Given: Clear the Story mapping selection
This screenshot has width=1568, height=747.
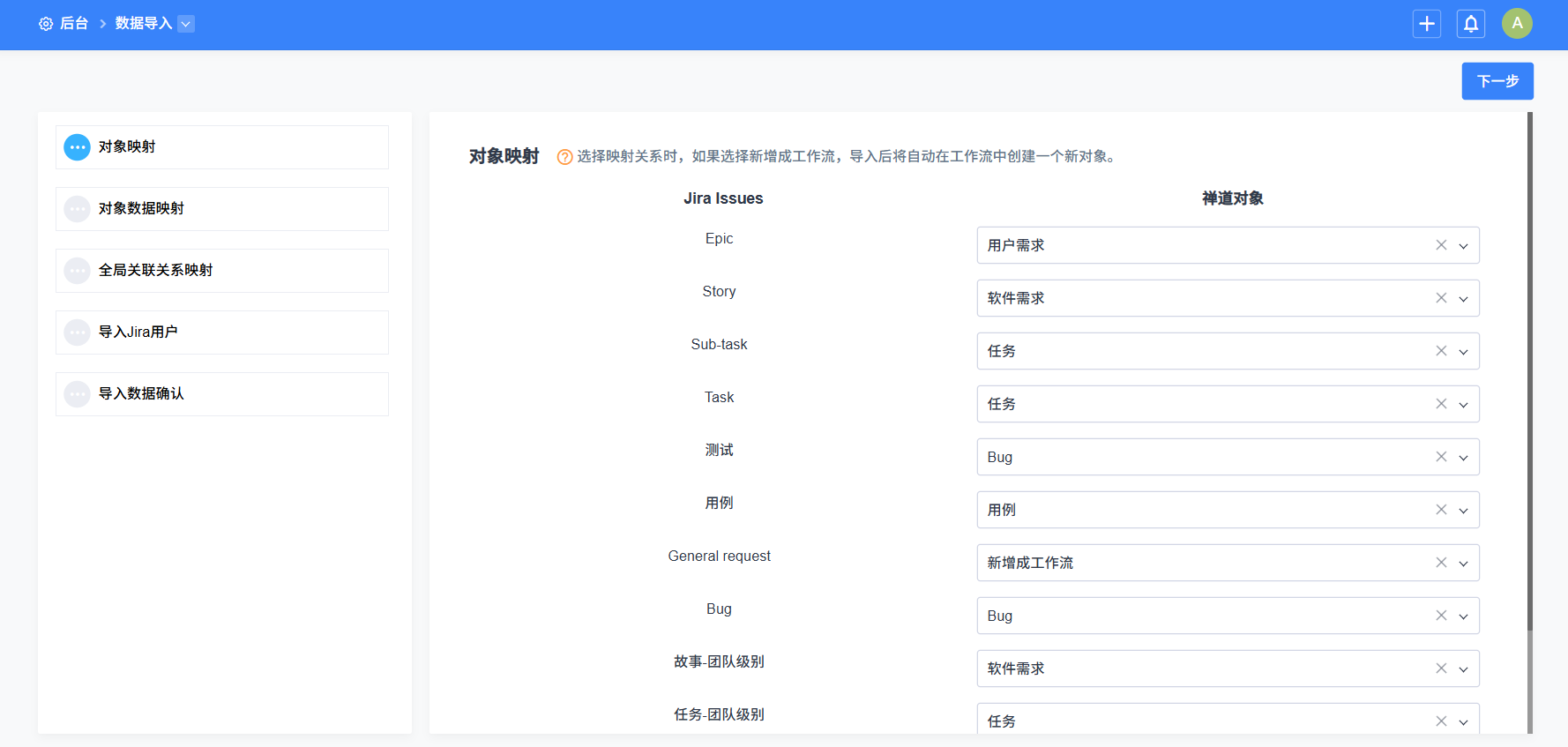Looking at the screenshot, I should (1441, 298).
